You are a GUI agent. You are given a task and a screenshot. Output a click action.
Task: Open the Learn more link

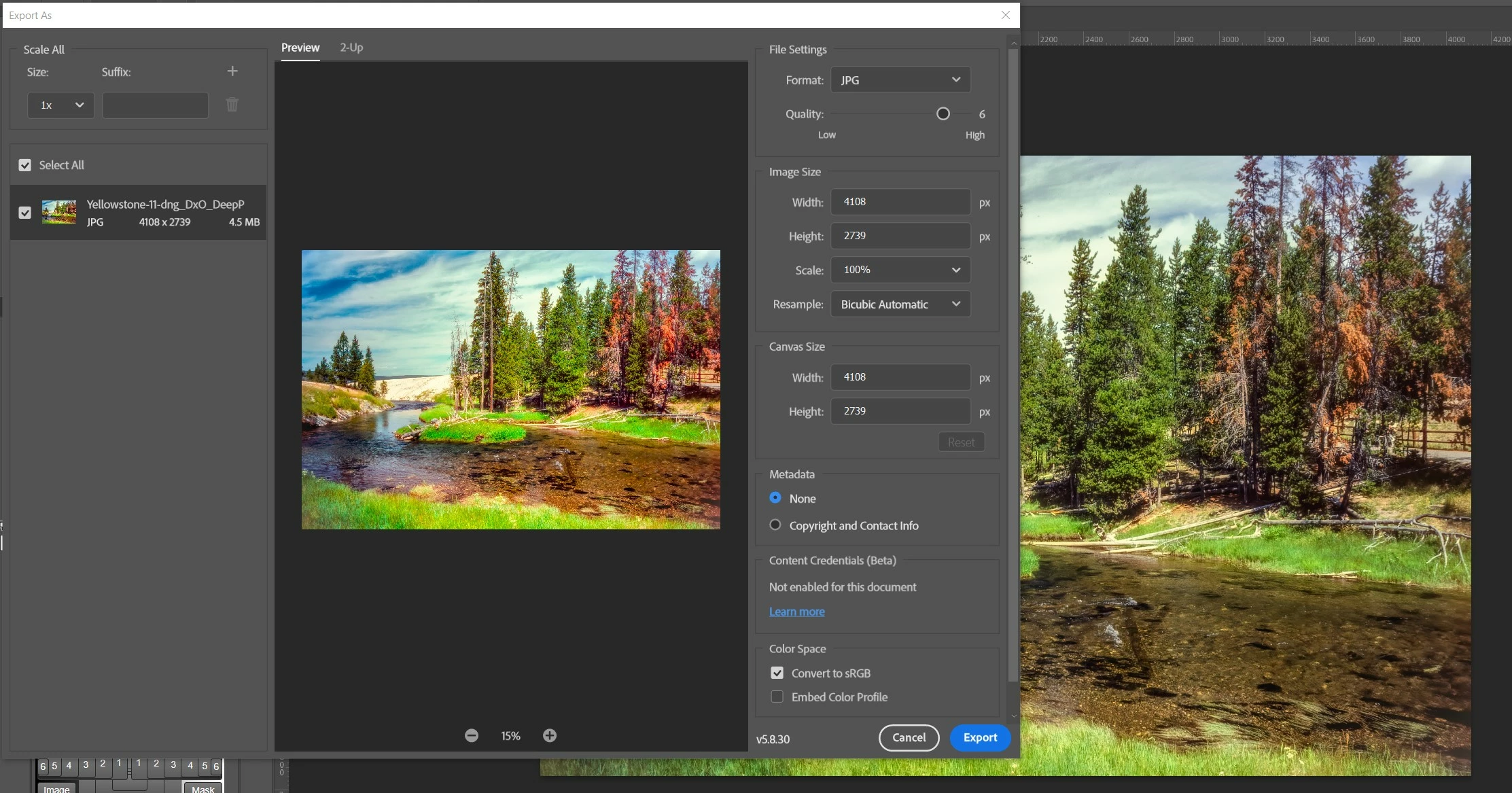(796, 612)
